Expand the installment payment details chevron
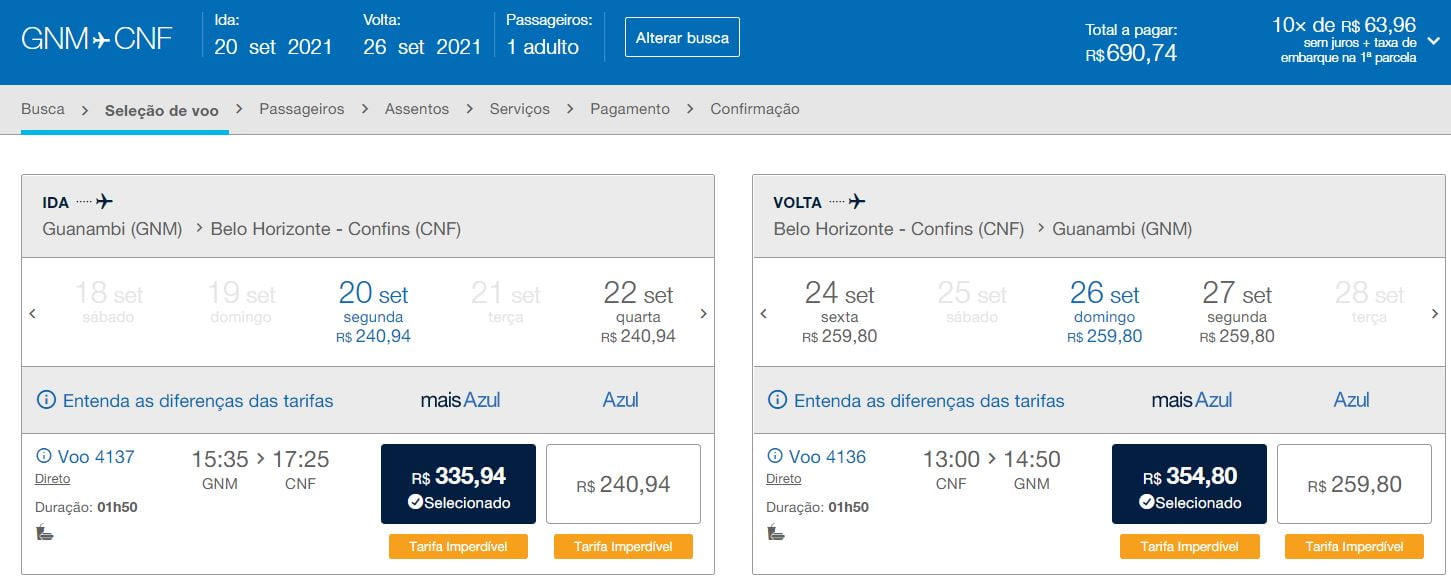Viewport: 1451px width, 578px height. pyautogui.click(x=1434, y=41)
